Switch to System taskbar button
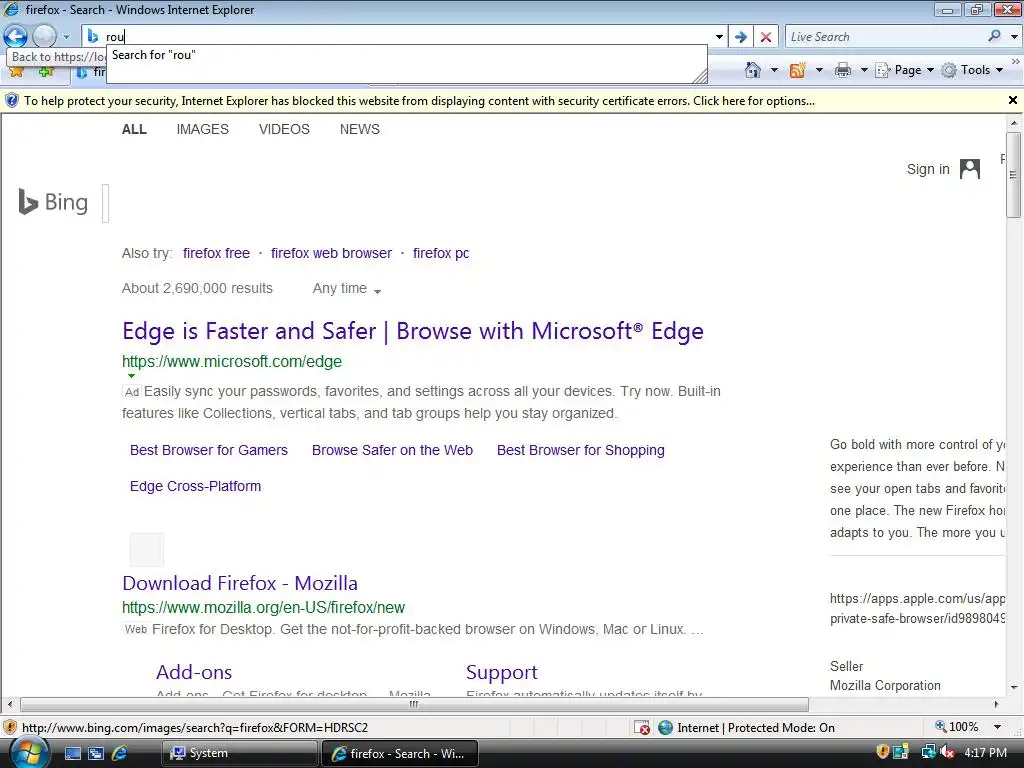The height and width of the screenshot is (768, 1024). [x=239, y=753]
